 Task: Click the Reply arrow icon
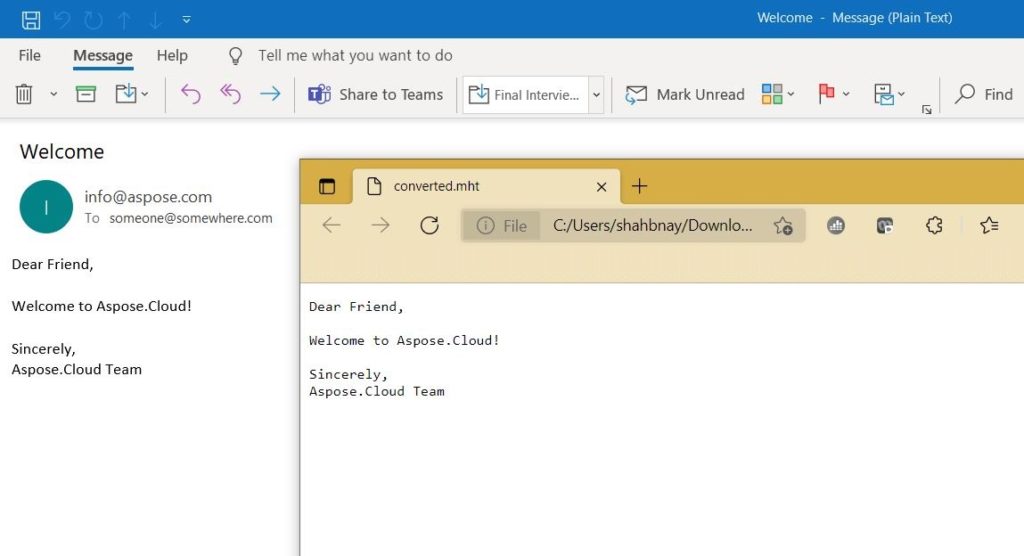point(190,94)
